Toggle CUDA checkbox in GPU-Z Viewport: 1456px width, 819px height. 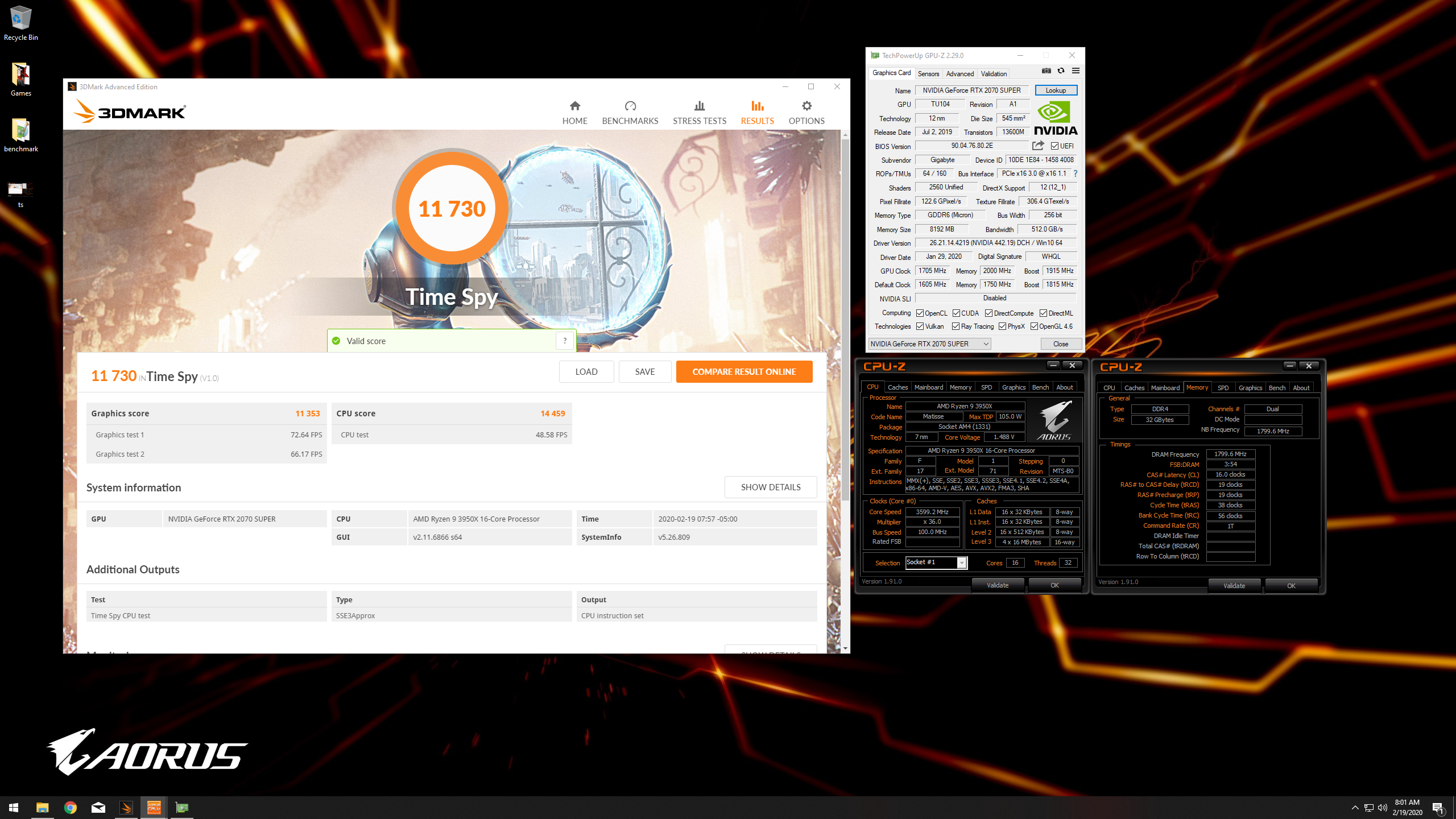click(x=957, y=313)
